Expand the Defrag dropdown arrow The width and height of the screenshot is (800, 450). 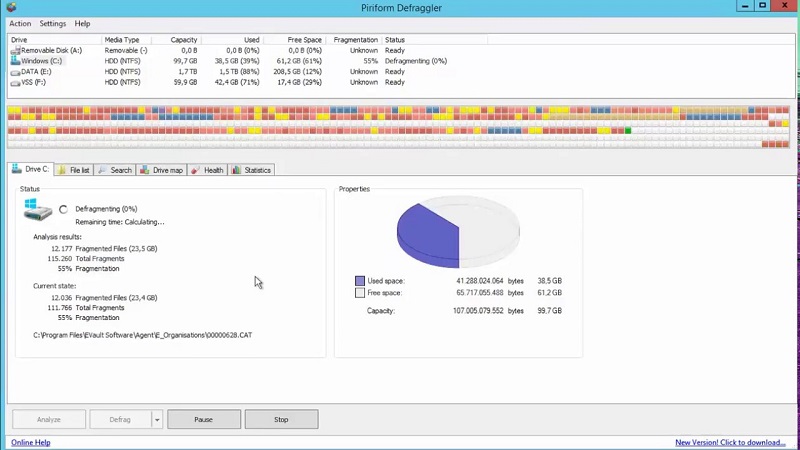click(157, 419)
